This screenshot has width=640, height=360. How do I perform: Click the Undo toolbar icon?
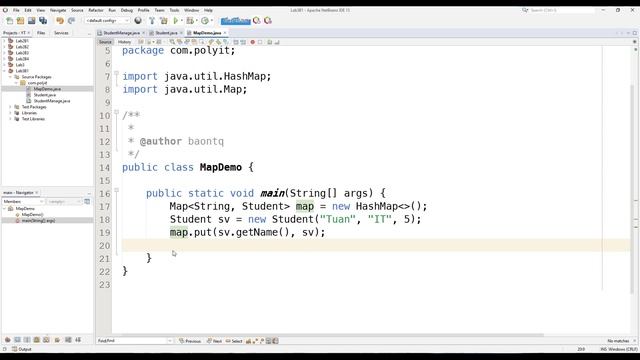(60, 20)
